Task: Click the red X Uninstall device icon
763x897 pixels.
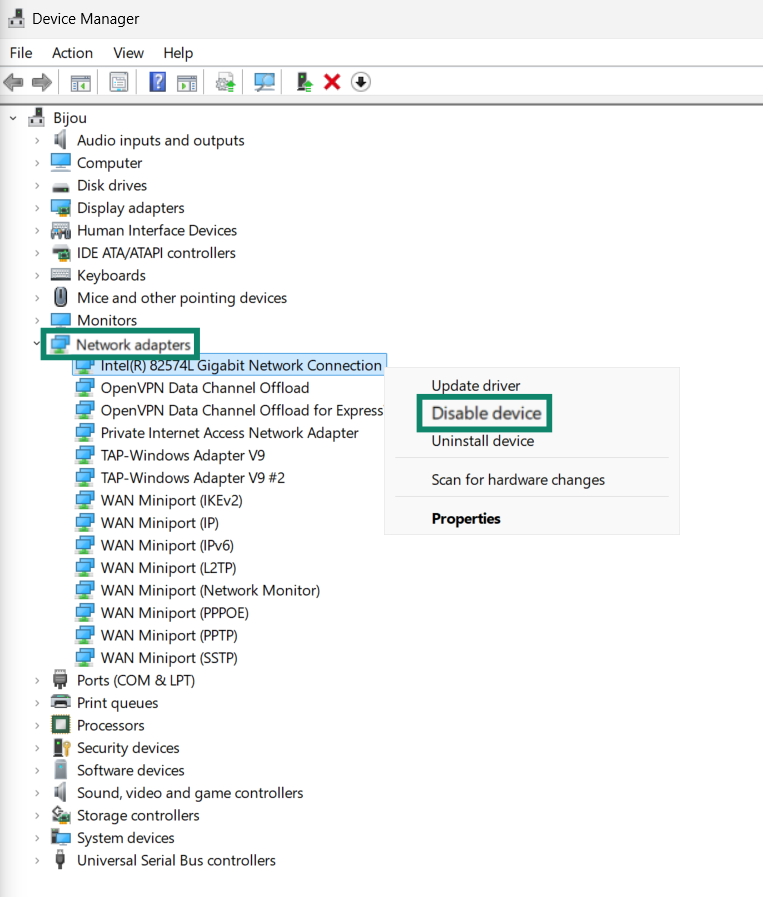Action: click(332, 82)
